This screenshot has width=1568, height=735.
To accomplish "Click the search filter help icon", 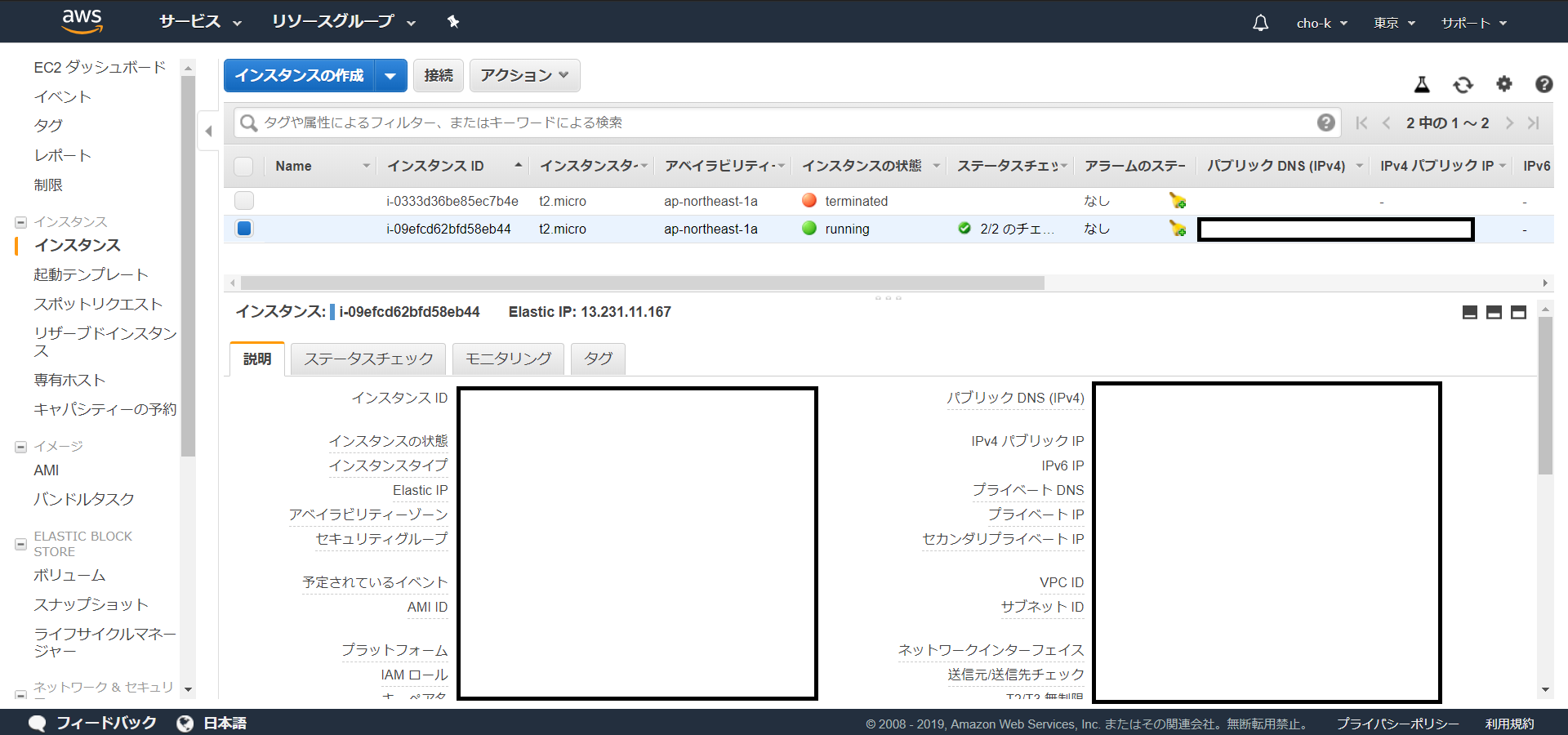I will tap(1325, 122).
